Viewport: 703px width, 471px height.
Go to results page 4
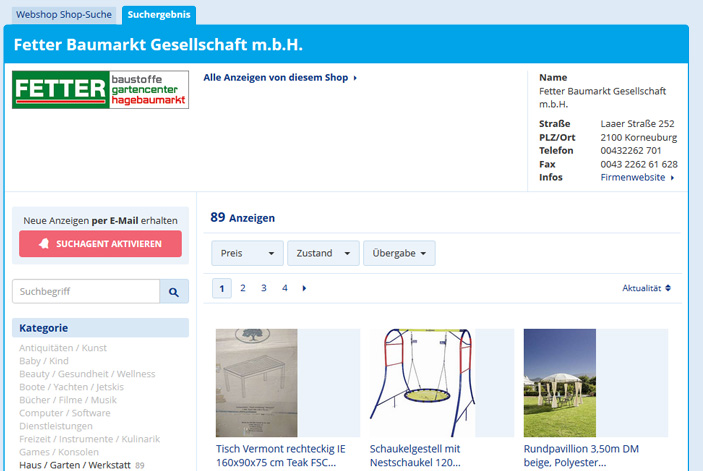(285, 288)
